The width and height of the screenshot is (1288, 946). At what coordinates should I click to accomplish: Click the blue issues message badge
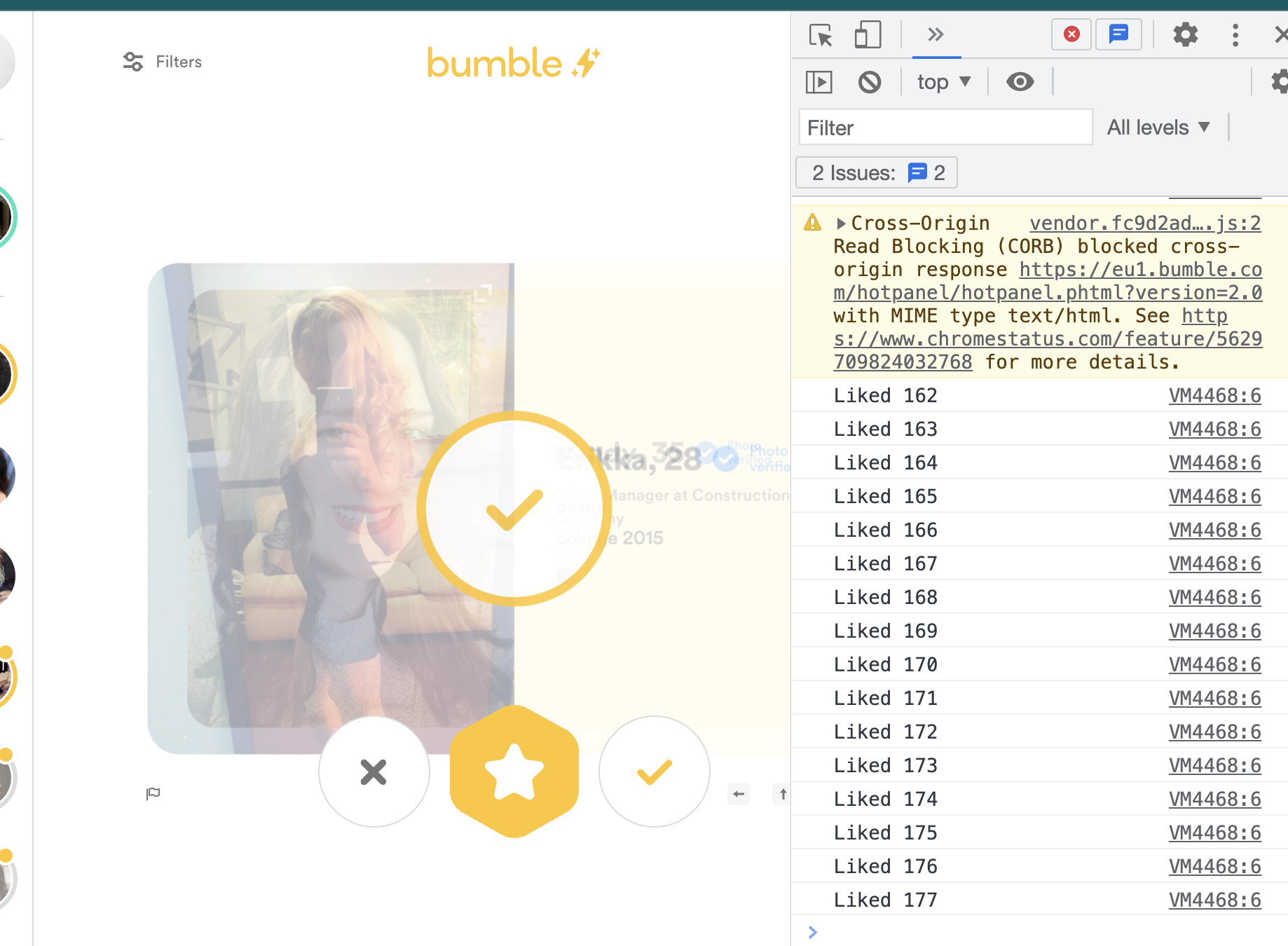(x=1118, y=34)
